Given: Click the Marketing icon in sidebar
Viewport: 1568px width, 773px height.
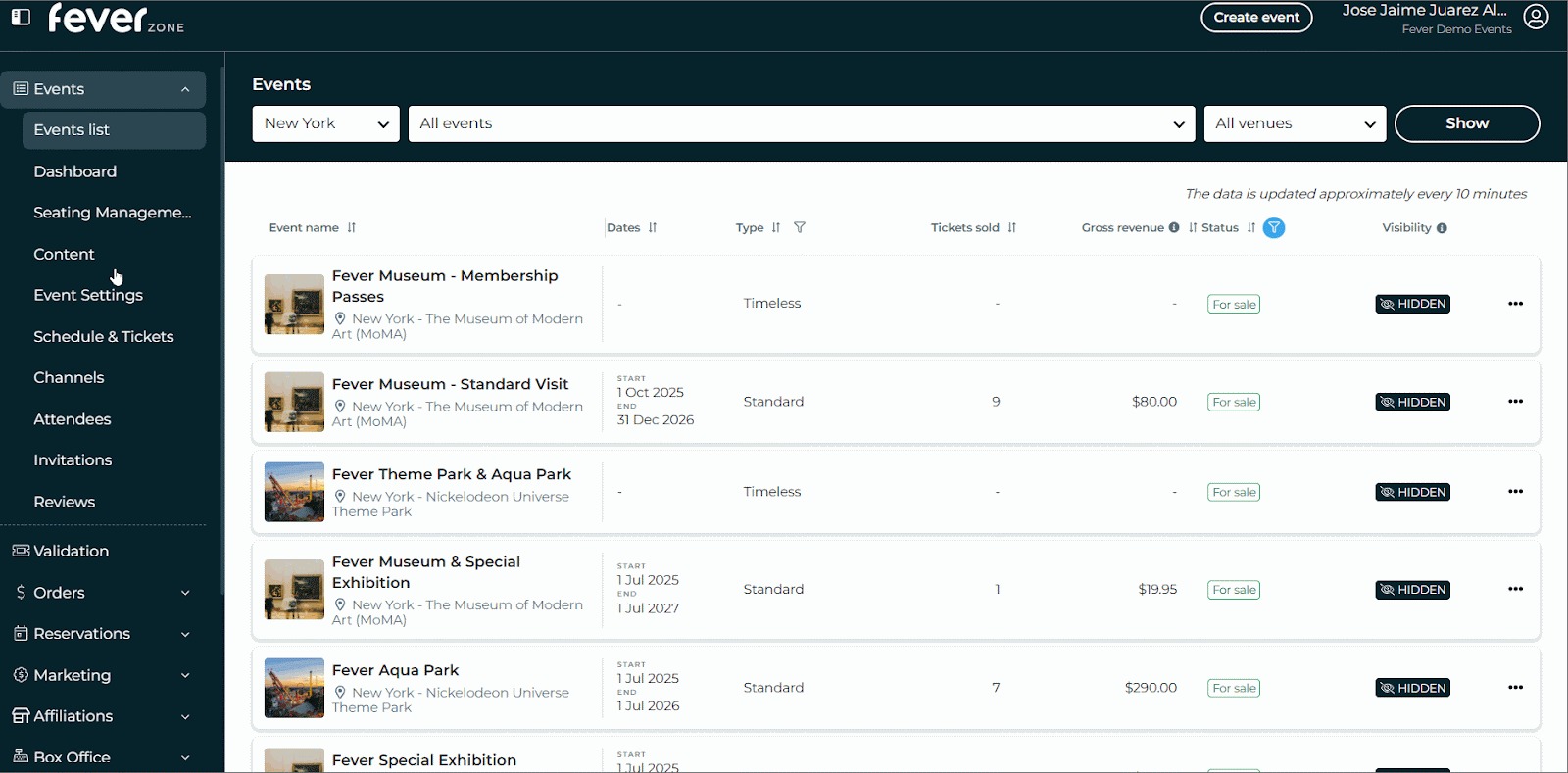Looking at the screenshot, I should (x=21, y=675).
